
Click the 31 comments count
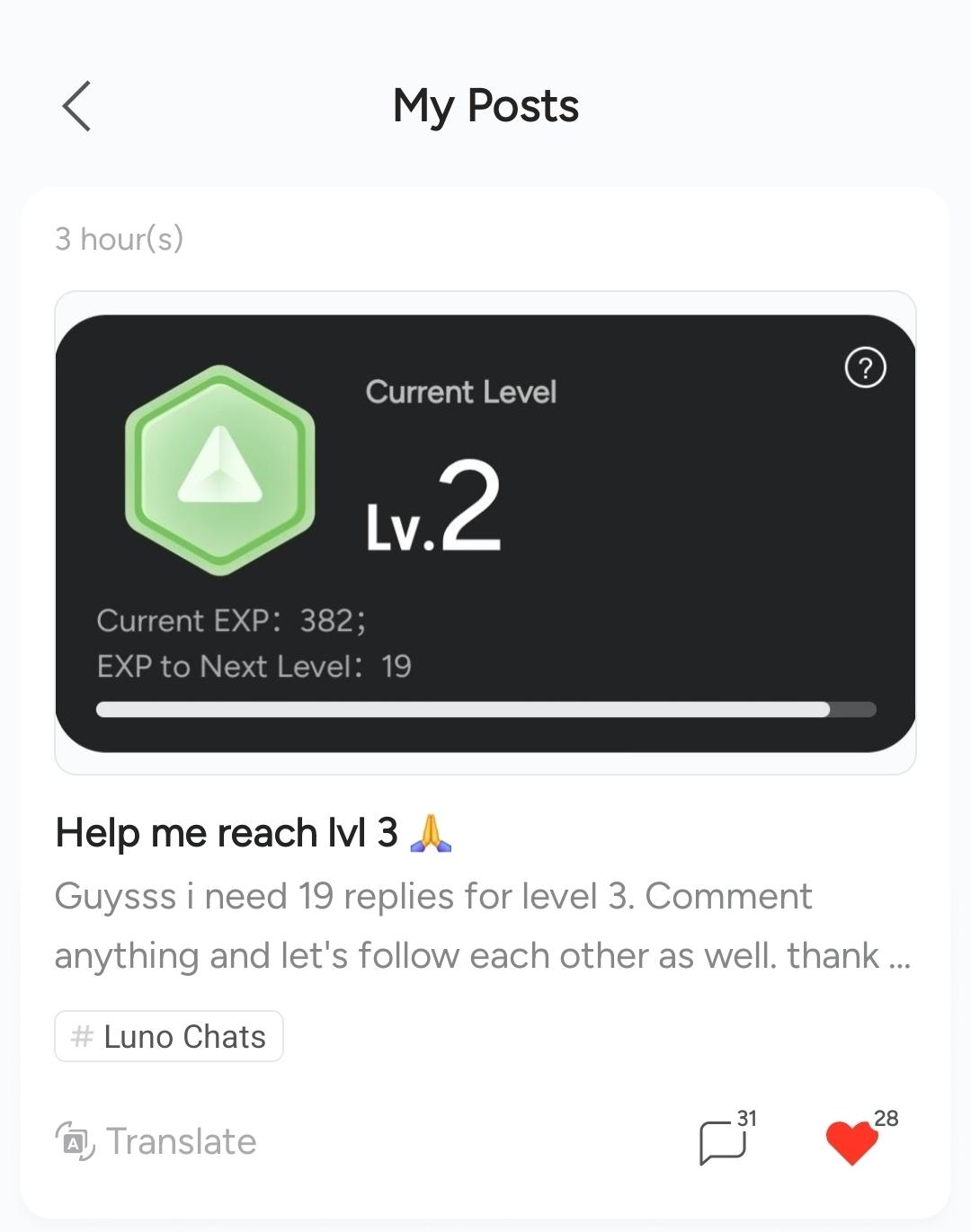click(747, 1118)
